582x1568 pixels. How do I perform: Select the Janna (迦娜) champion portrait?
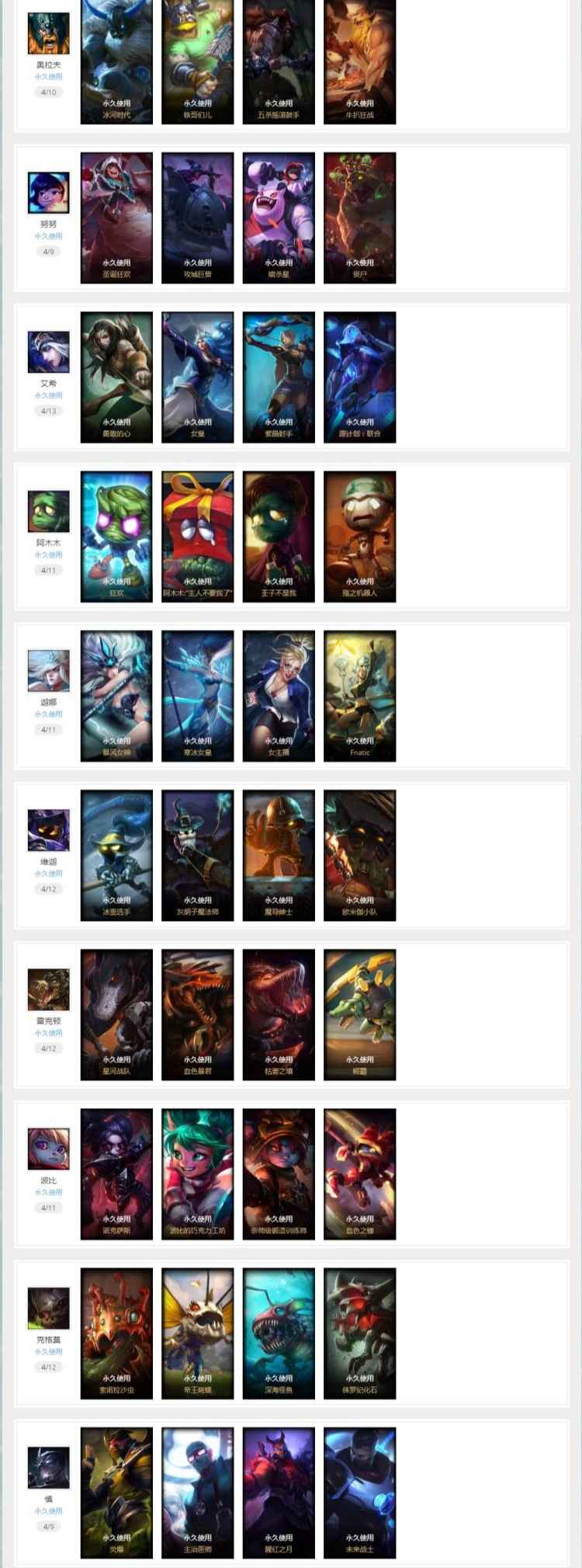tap(49, 670)
